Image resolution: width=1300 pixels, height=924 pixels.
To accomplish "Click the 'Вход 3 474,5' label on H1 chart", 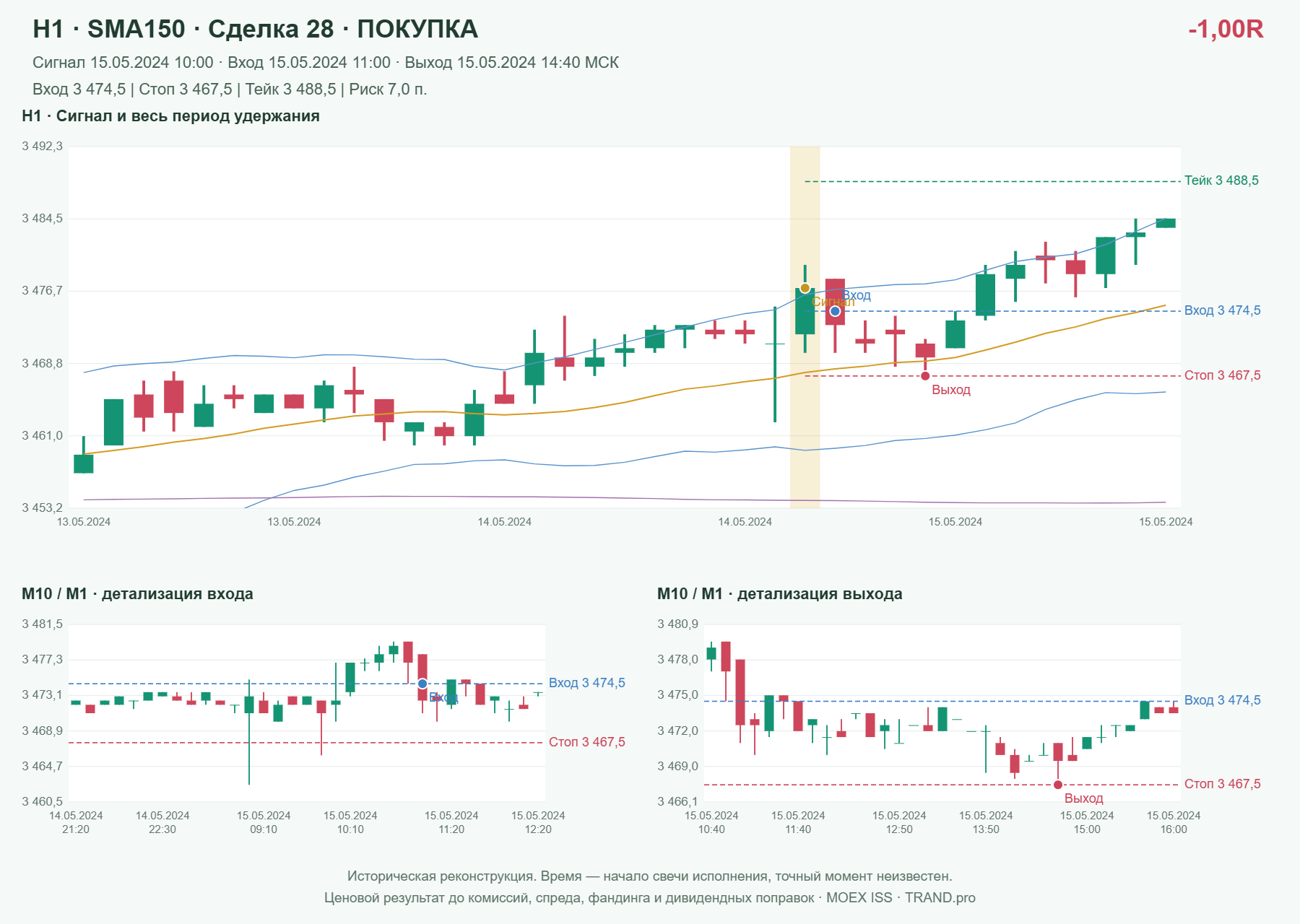I will (1222, 310).
